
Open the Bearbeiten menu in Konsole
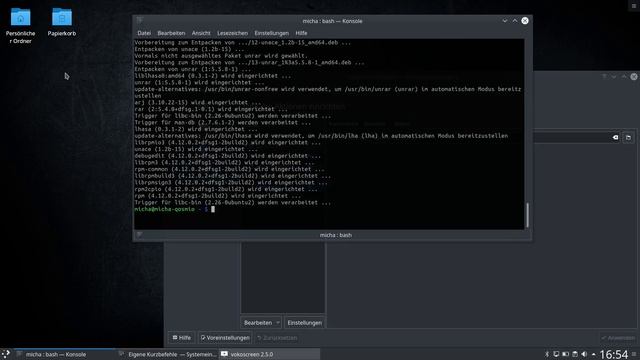pyautogui.click(x=171, y=33)
